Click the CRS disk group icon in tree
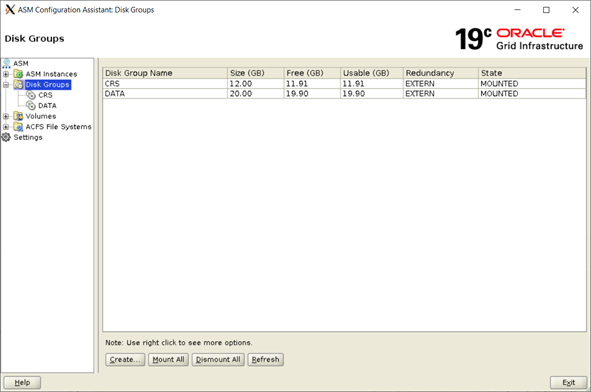 31,95
